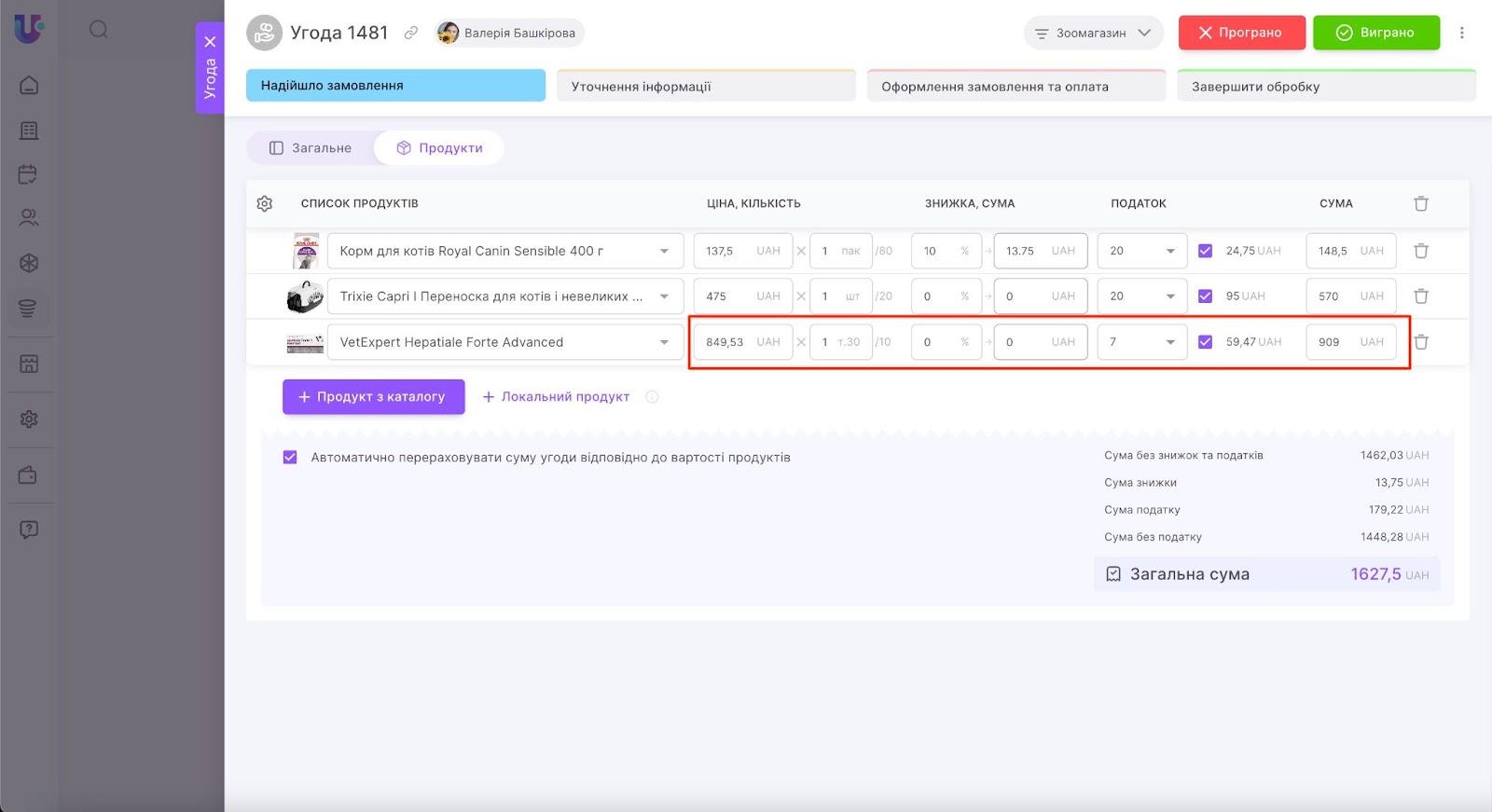Delete the Royal Canin Sensible product row
This screenshot has width=1492, height=812.
pyautogui.click(x=1420, y=251)
